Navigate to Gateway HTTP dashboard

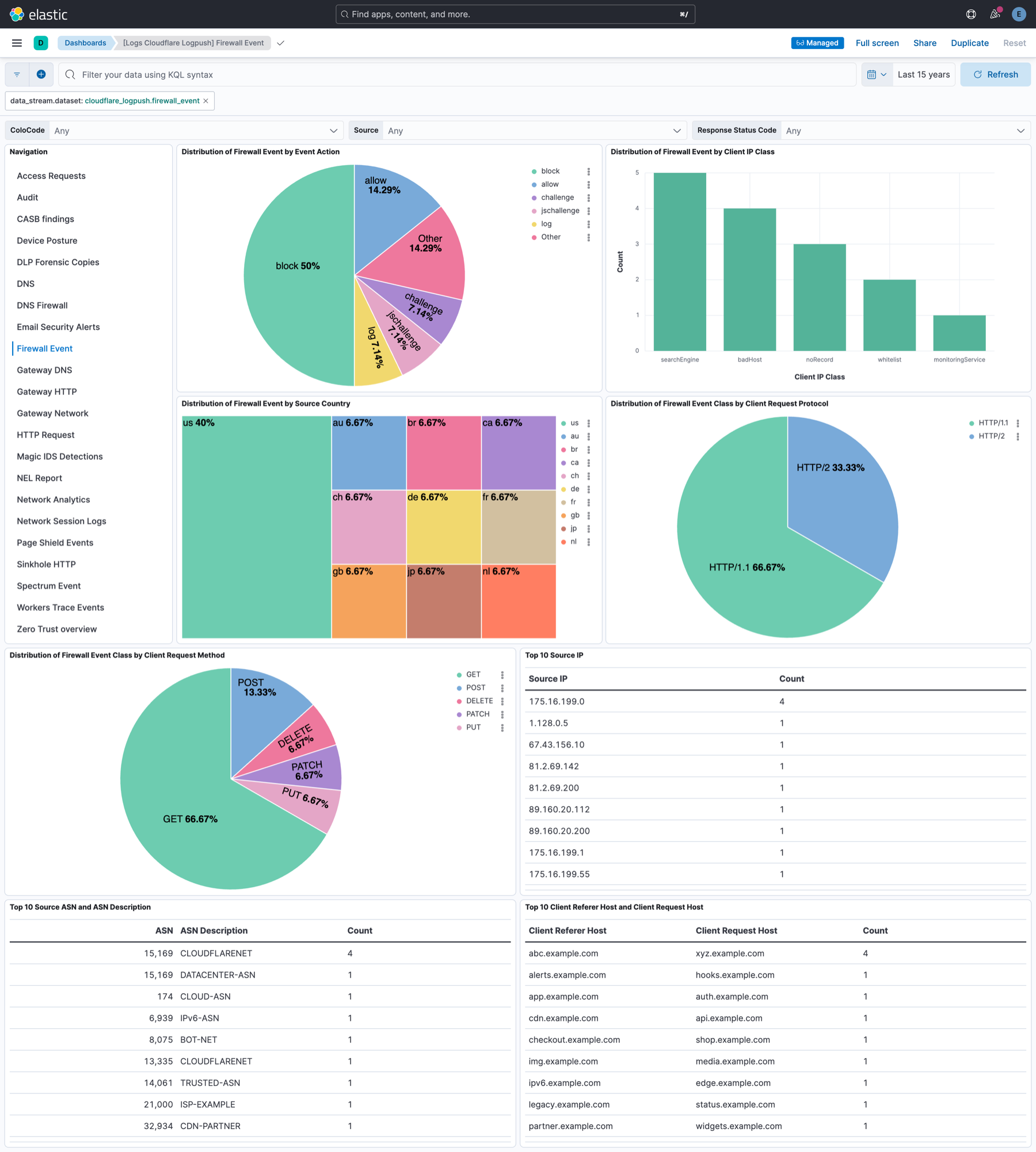click(x=47, y=392)
